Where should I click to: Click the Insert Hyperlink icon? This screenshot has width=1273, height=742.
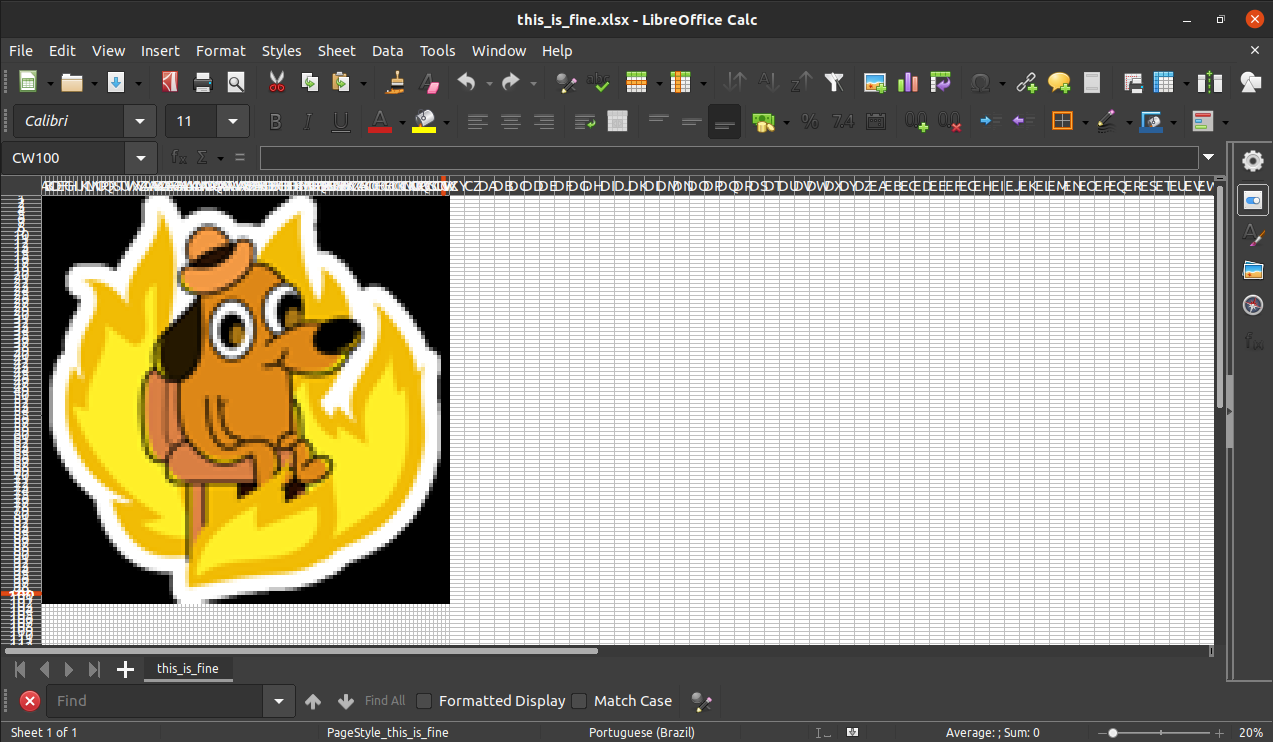pos(1026,82)
